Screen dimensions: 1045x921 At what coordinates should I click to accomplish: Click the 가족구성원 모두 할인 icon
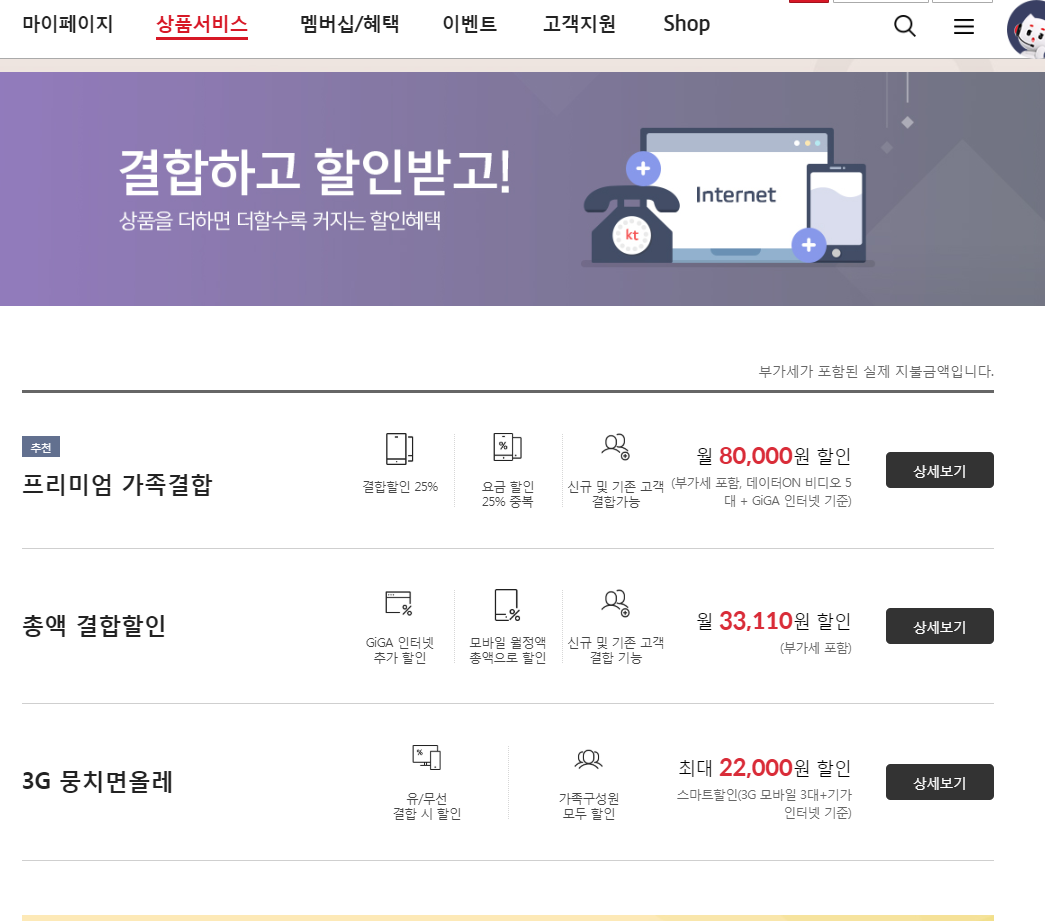(x=588, y=760)
